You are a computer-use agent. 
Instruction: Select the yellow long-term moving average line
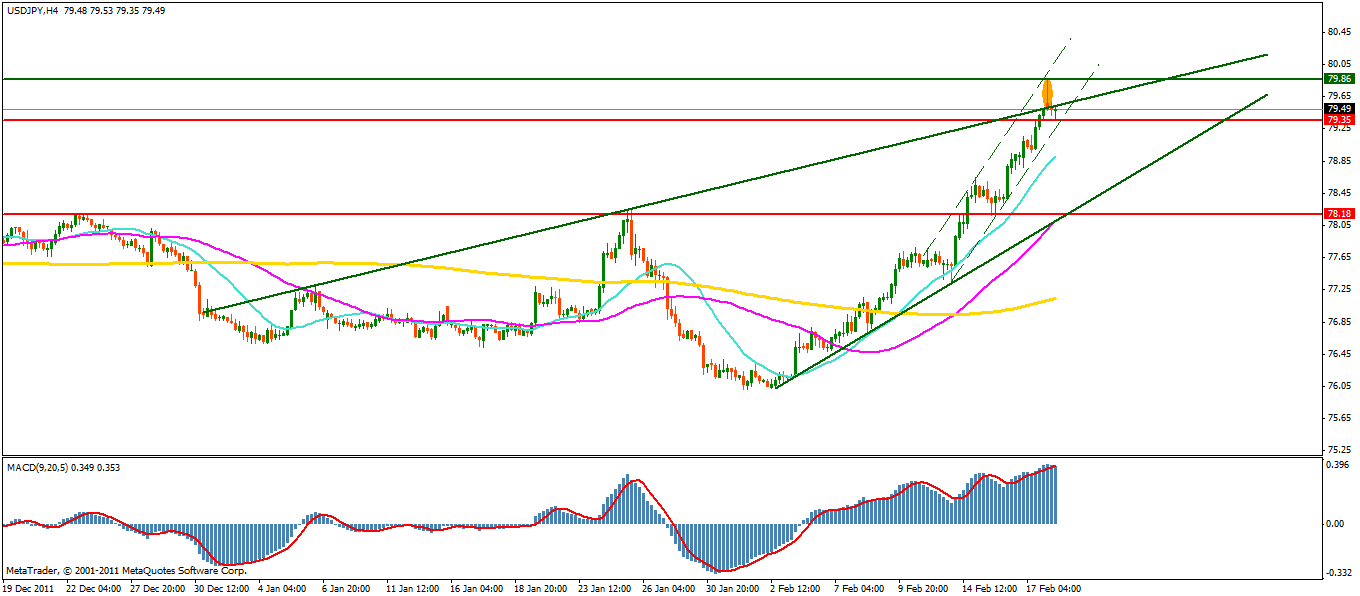pyautogui.click(x=400, y=265)
